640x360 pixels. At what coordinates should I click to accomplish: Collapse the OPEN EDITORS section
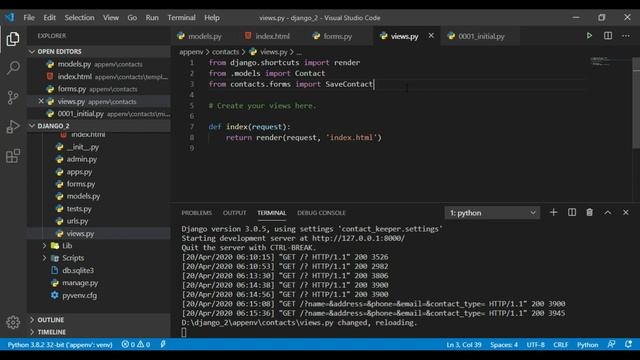[99, 51]
